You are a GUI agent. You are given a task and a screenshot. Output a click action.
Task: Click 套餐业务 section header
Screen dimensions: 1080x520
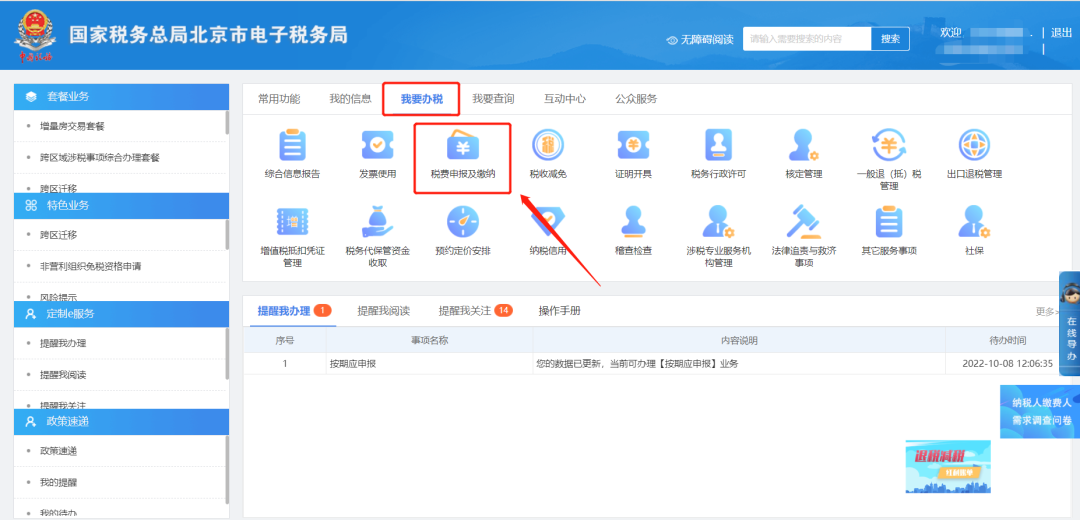pos(121,96)
